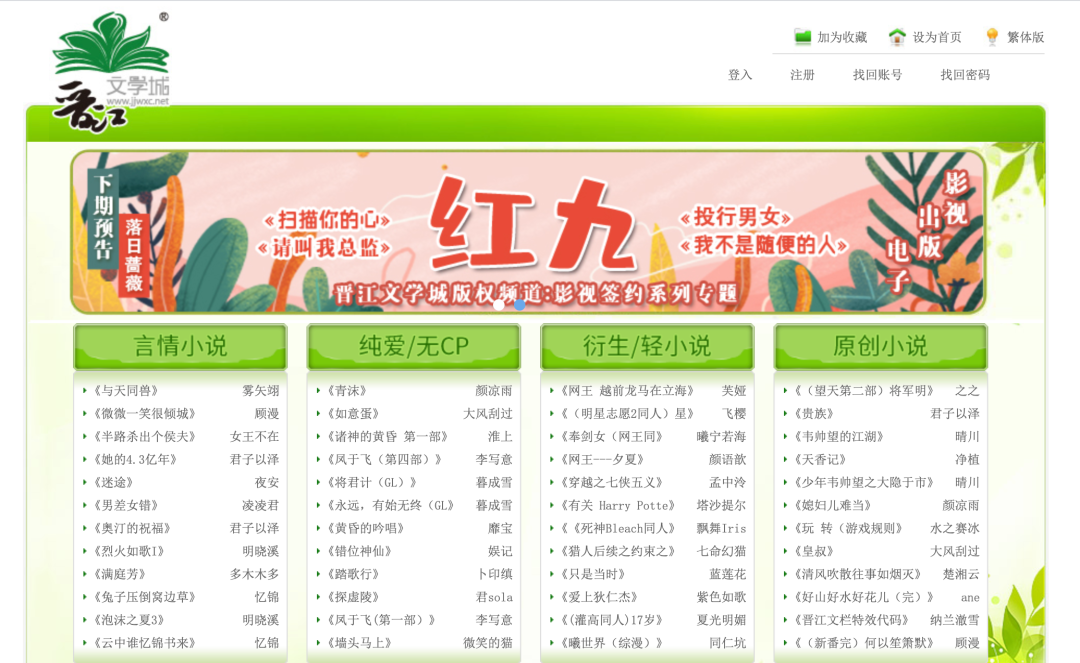Open novel 《天香记》
1080x663 pixels.
click(820, 459)
